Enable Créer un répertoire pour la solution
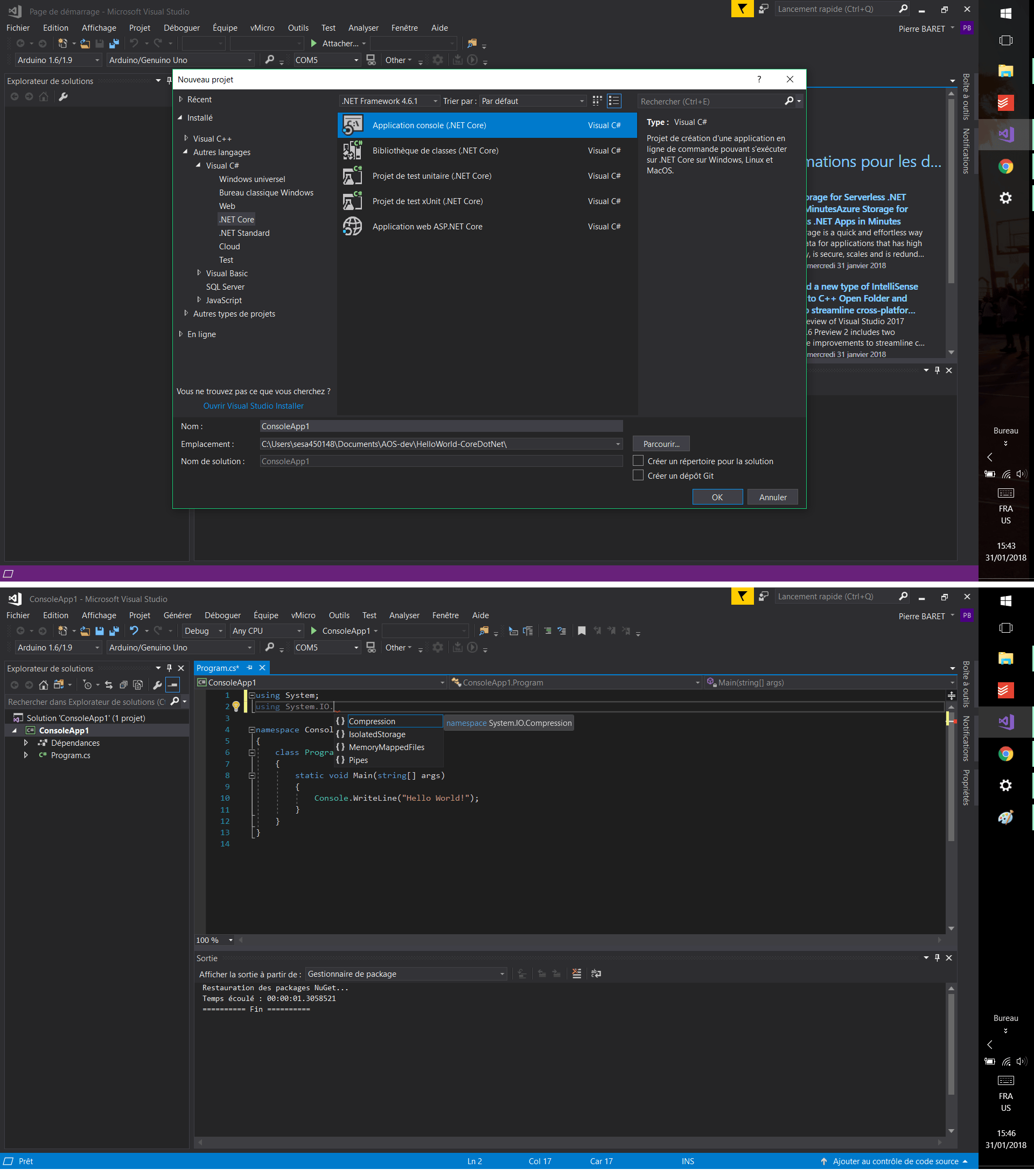The image size is (1034, 1176). [x=638, y=461]
